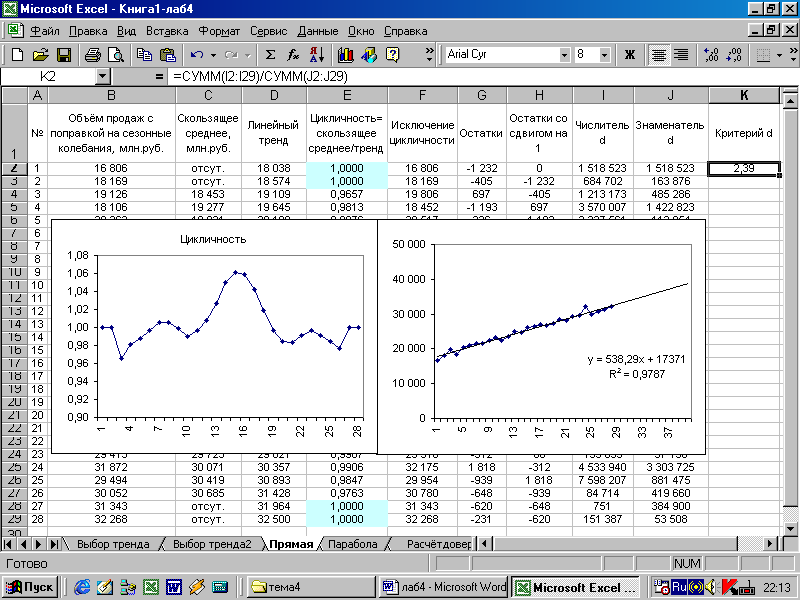Switch to the Выбор тренда sheet tab
The height and width of the screenshot is (600, 800).
pyautogui.click(x=113, y=544)
